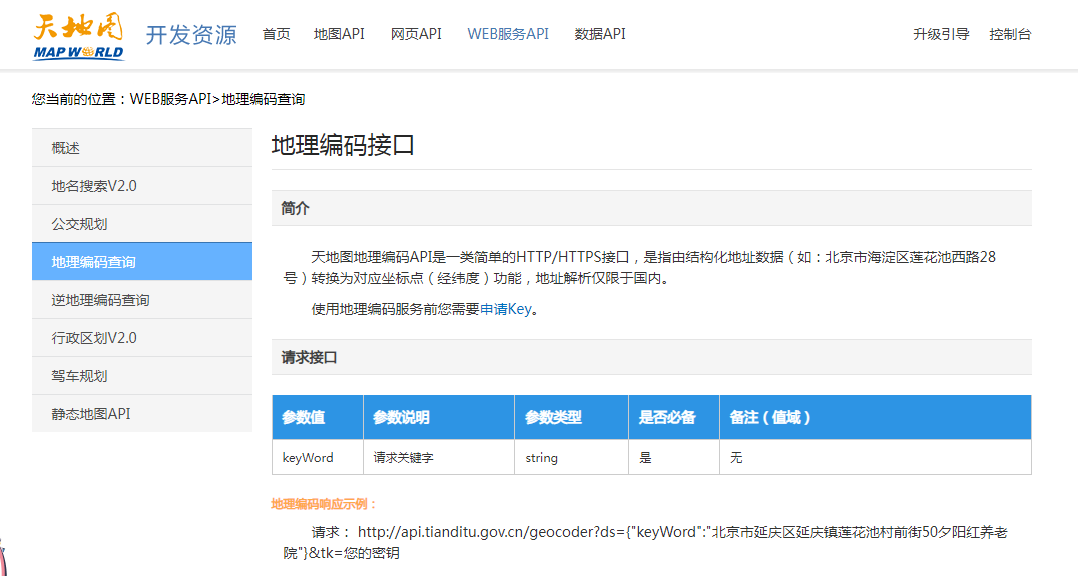Screen dimensions: 1078x576
Task: Select 地名搜索V2.0 in the sidebar
Action: point(142,186)
